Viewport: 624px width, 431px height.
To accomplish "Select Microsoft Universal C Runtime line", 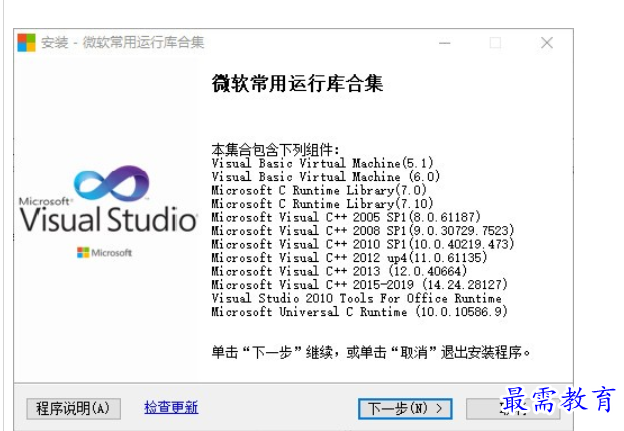I will 360,312.
